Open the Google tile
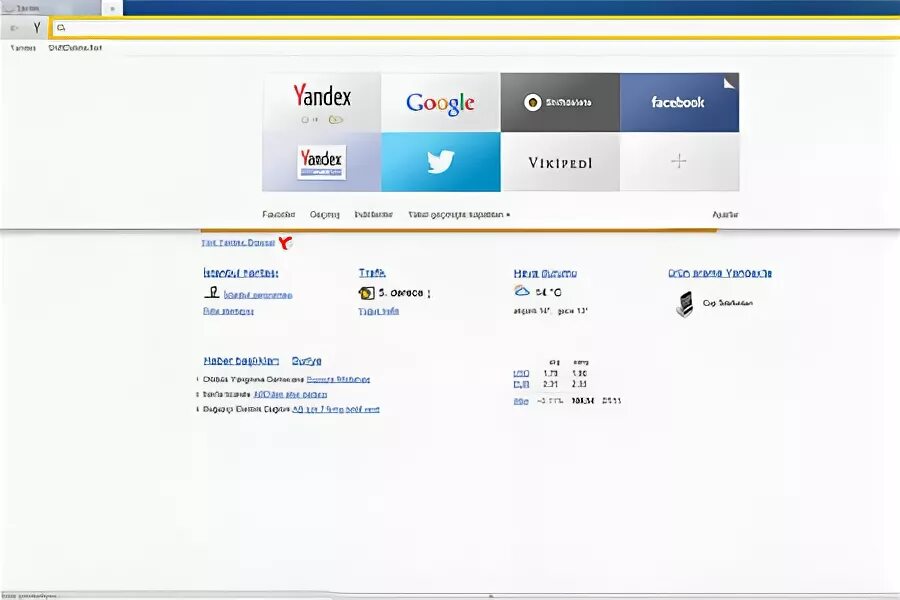This screenshot has height=600, width=900. pos(441,102)
